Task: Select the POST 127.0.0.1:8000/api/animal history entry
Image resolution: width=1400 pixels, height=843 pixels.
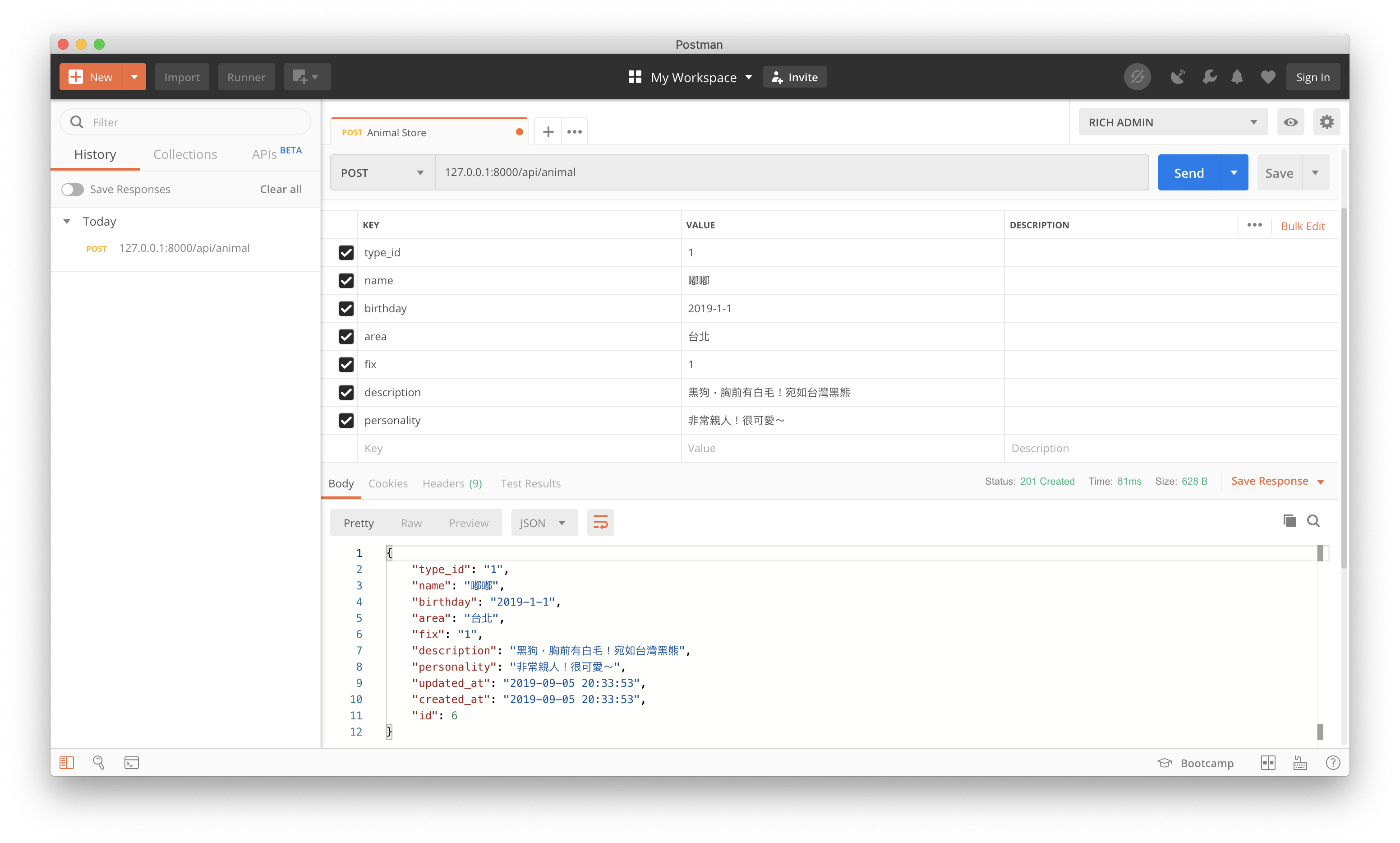Action: point(185,248)
